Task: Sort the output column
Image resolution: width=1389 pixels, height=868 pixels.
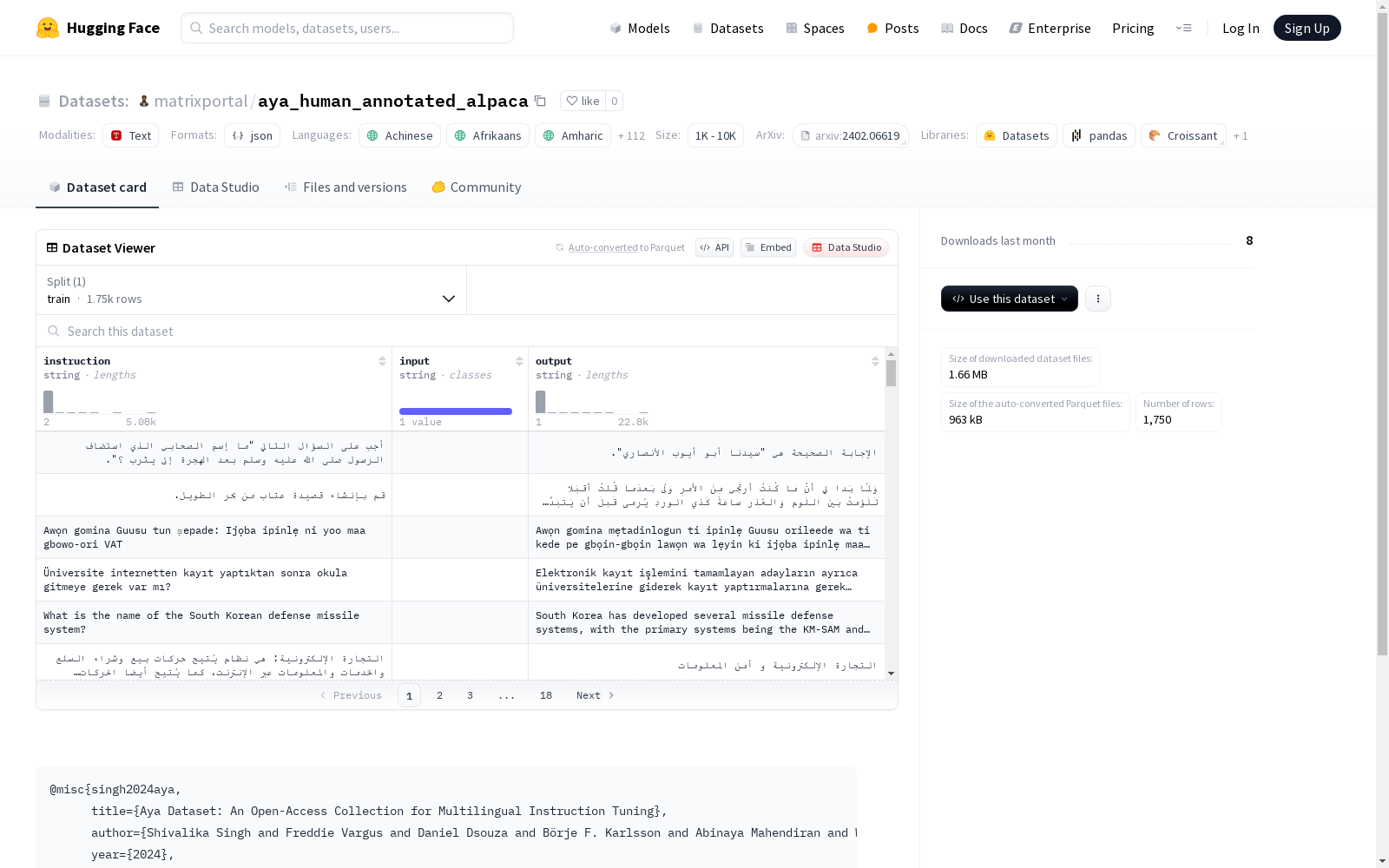Action: [x=875, y=361]
